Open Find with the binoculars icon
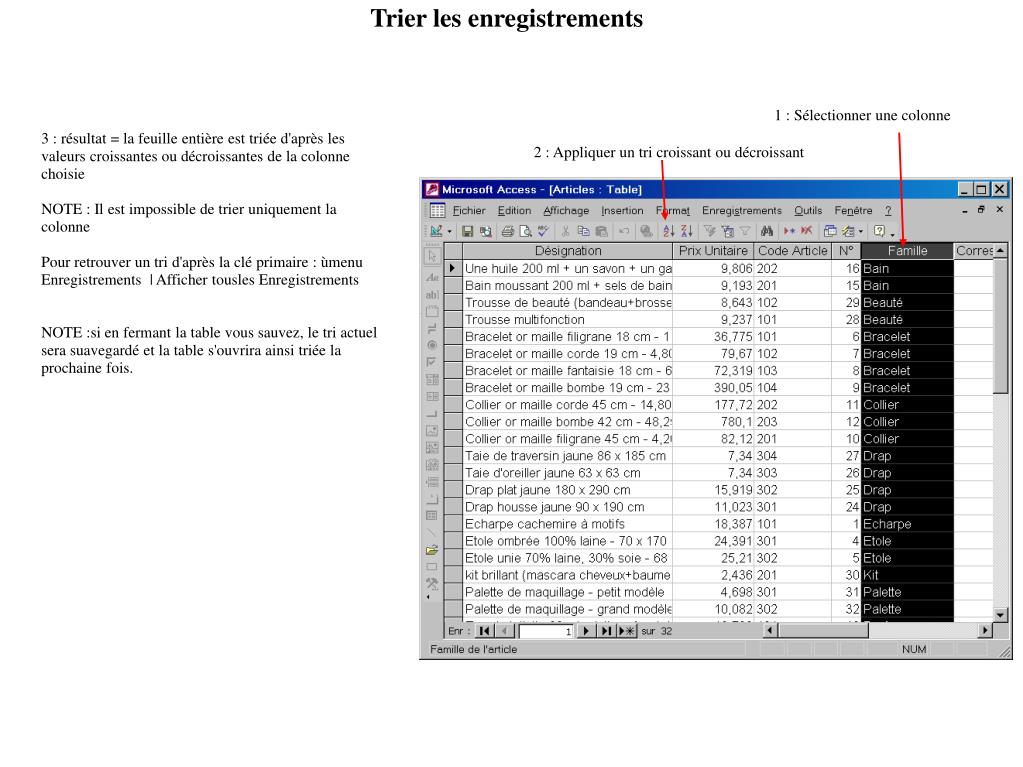This screenshot has height=767, width=1023. (x=767, y=231)
